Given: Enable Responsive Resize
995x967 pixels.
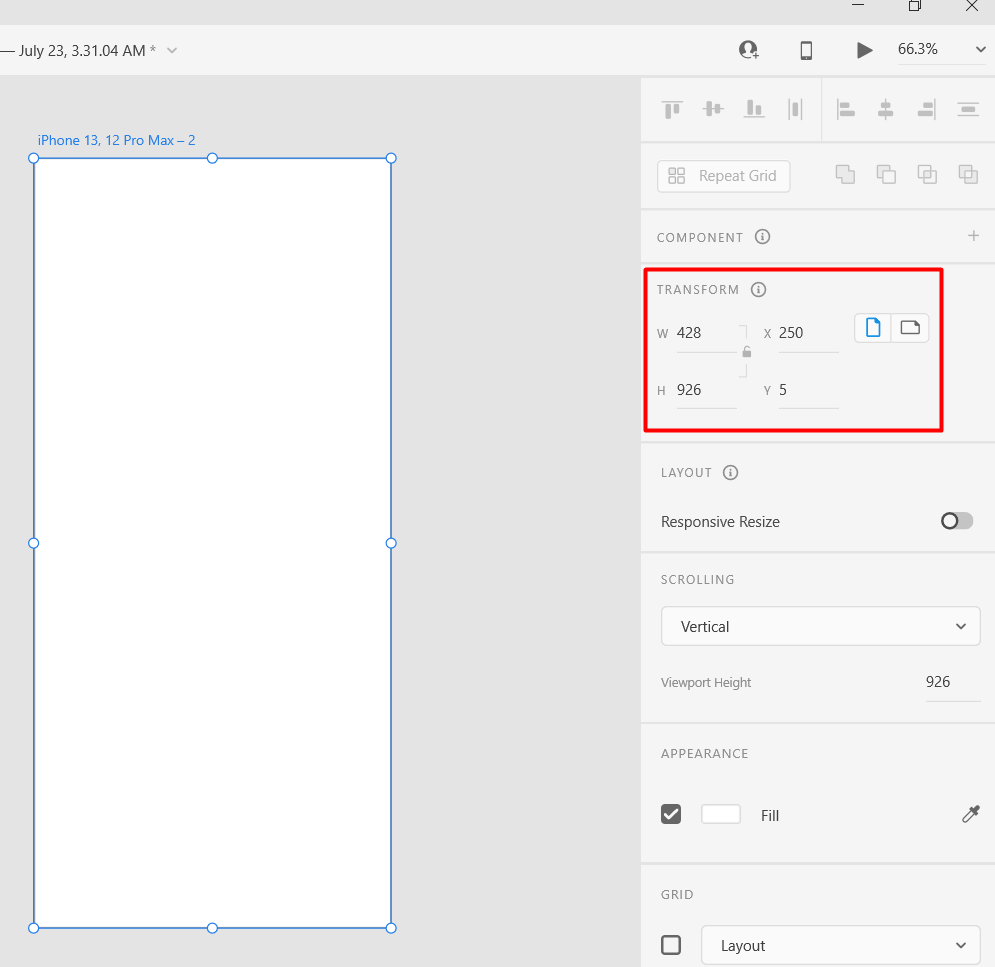Looking at the screenshot, I should point(956,521).
